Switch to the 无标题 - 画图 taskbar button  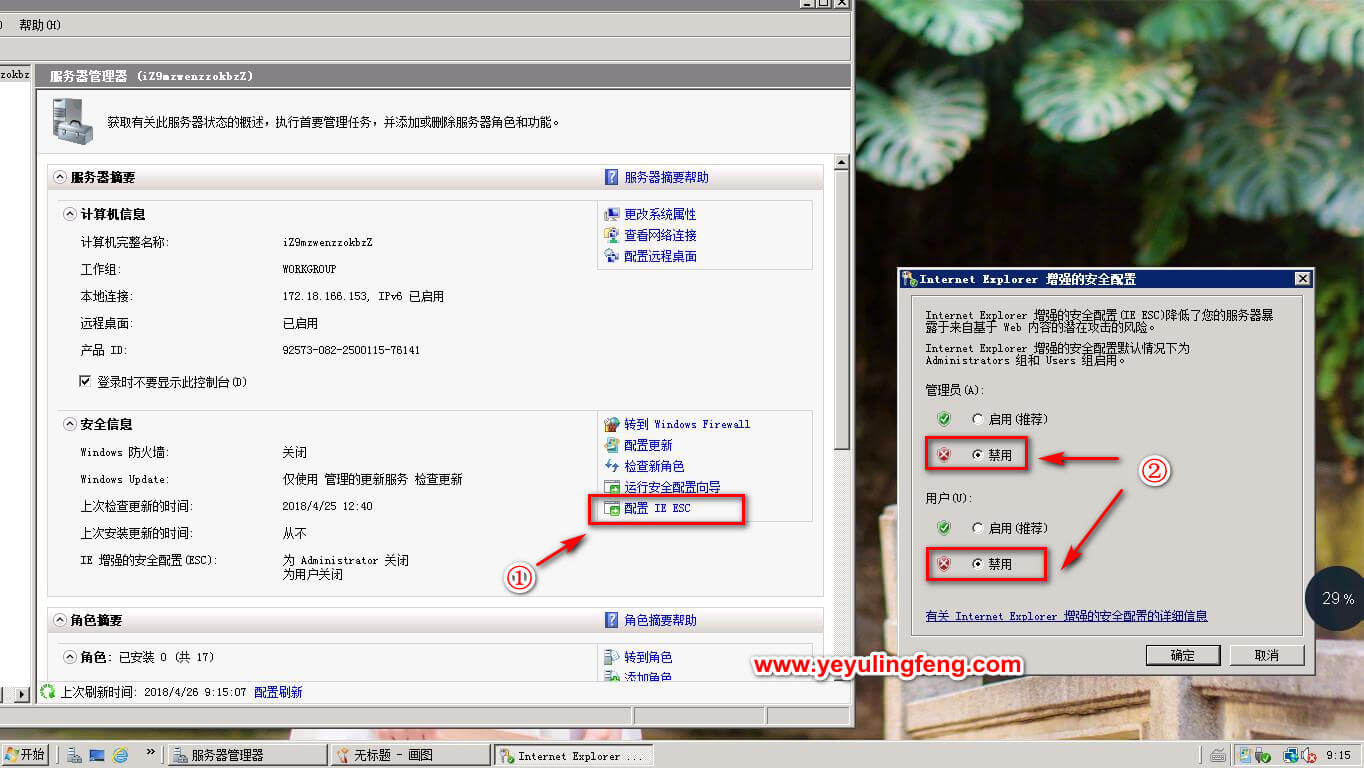click(411, 755)
